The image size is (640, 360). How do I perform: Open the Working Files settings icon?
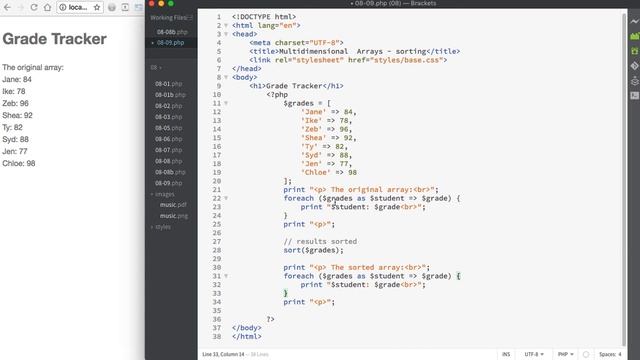[x=190, y=18]
